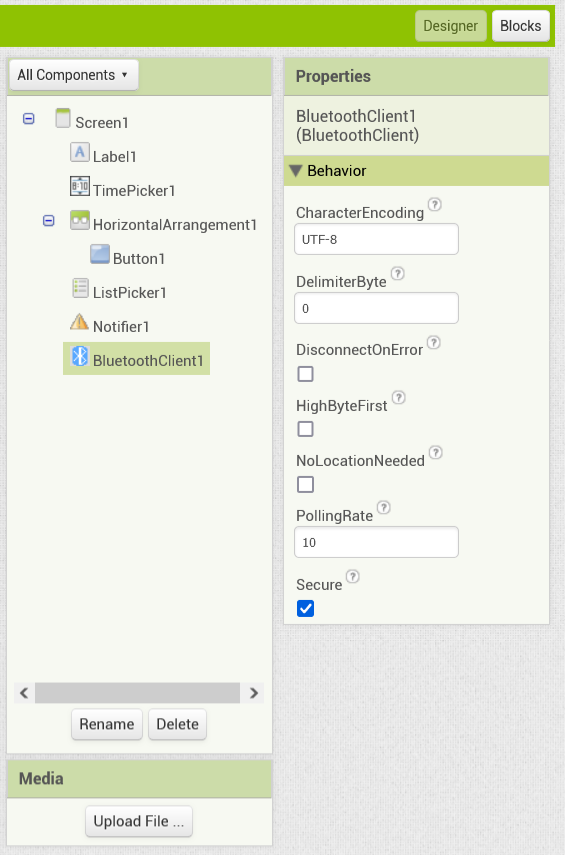Click the Upload File button

[x=139, y=821]
